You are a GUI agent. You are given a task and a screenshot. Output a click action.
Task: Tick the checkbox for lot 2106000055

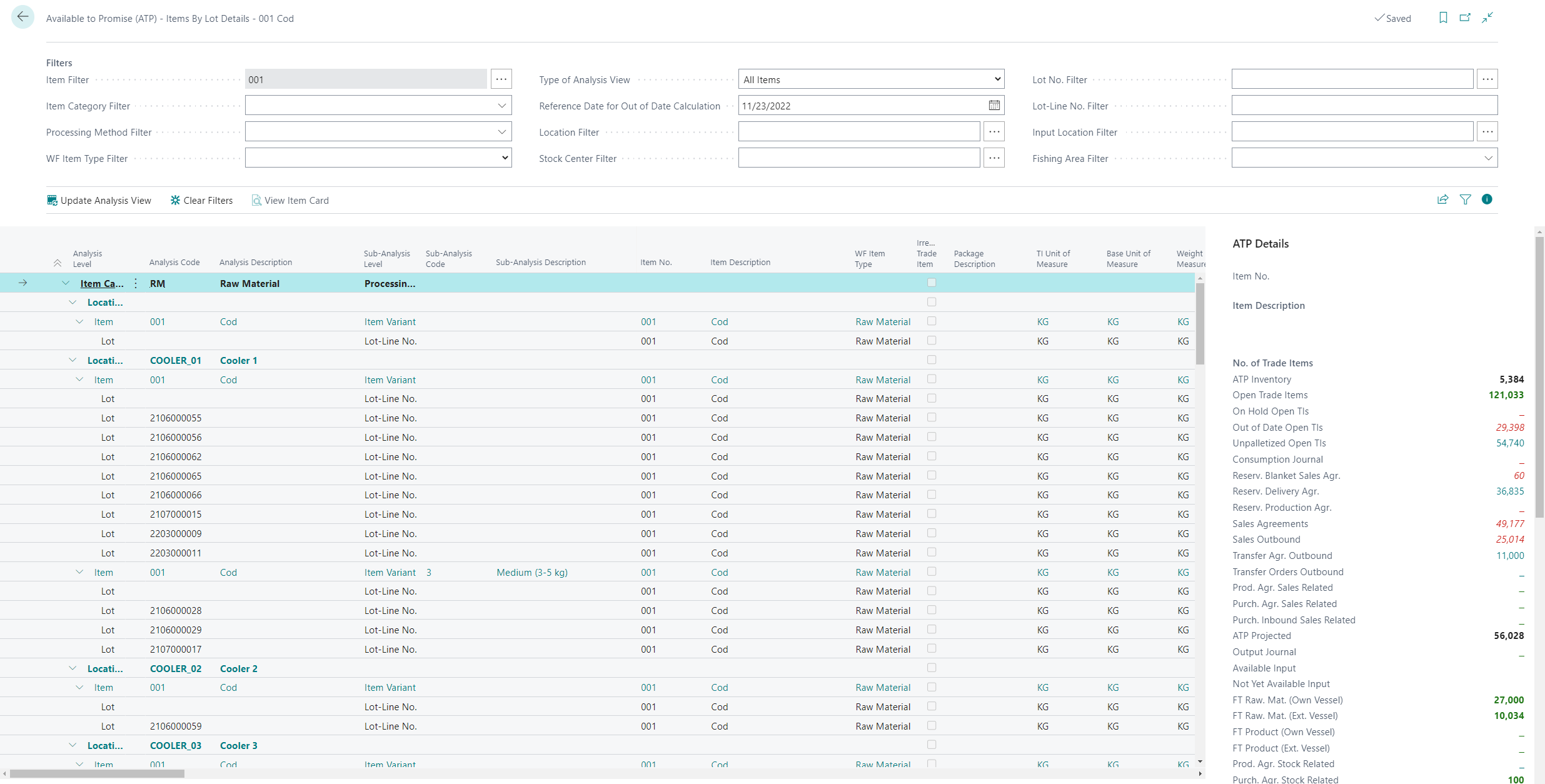[932, 418]
